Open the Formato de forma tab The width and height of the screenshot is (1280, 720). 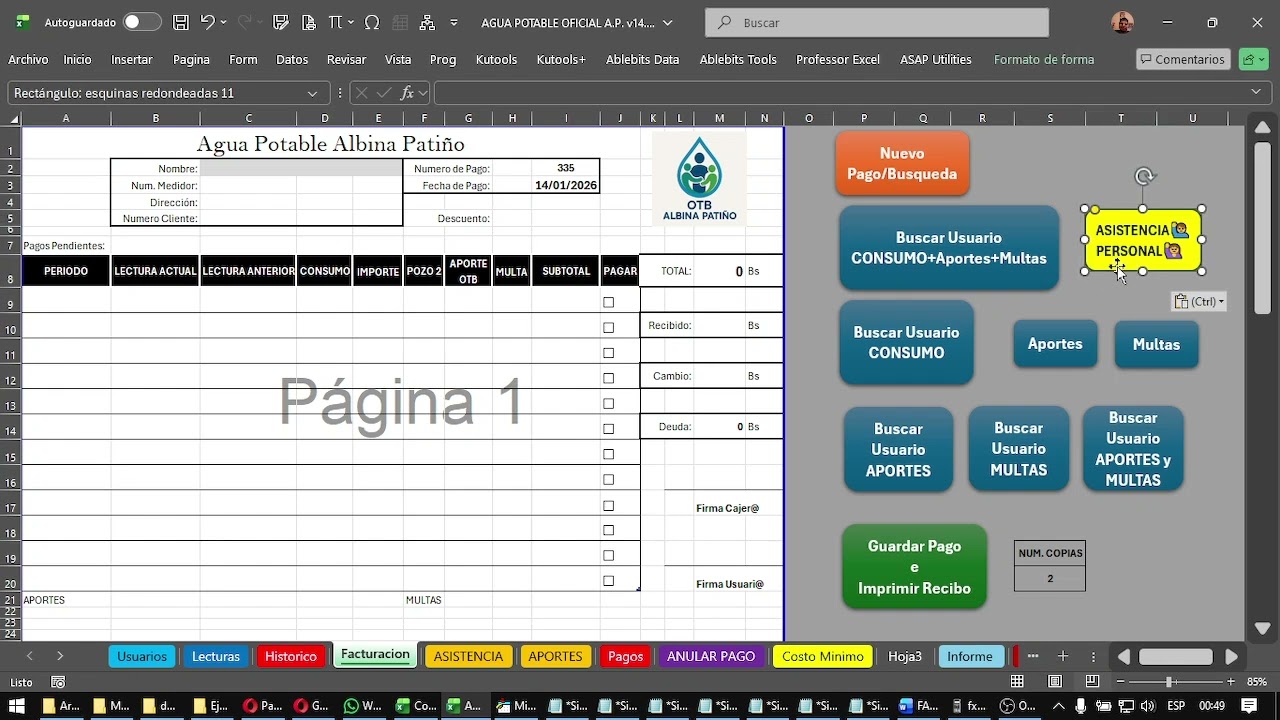pyautogui.click(x=1044, y=59)
